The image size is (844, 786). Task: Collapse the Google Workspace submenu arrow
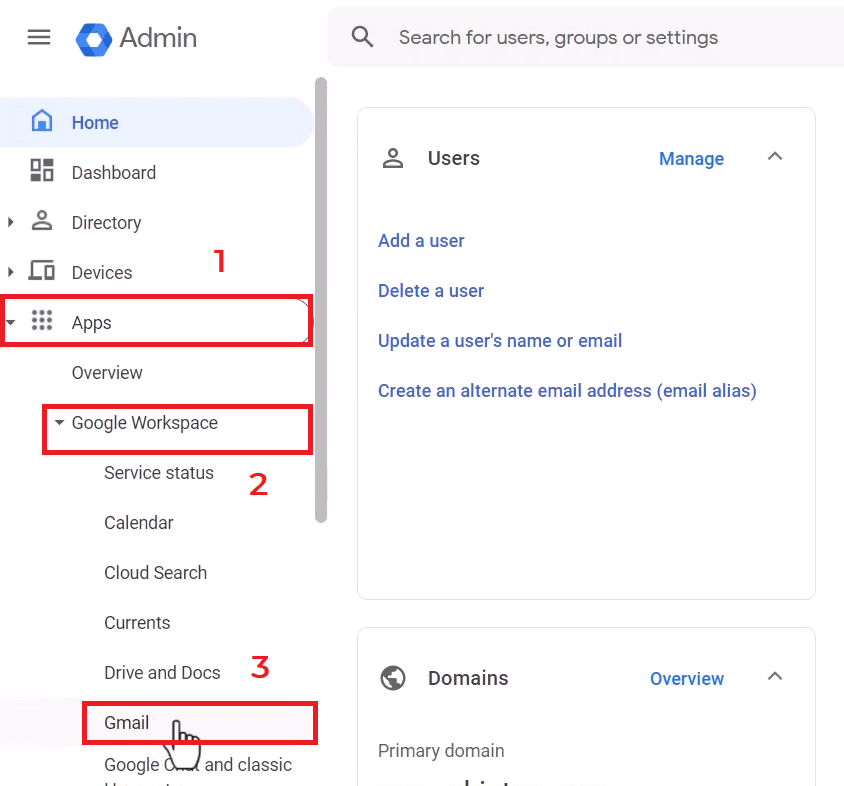pos(59,423)
